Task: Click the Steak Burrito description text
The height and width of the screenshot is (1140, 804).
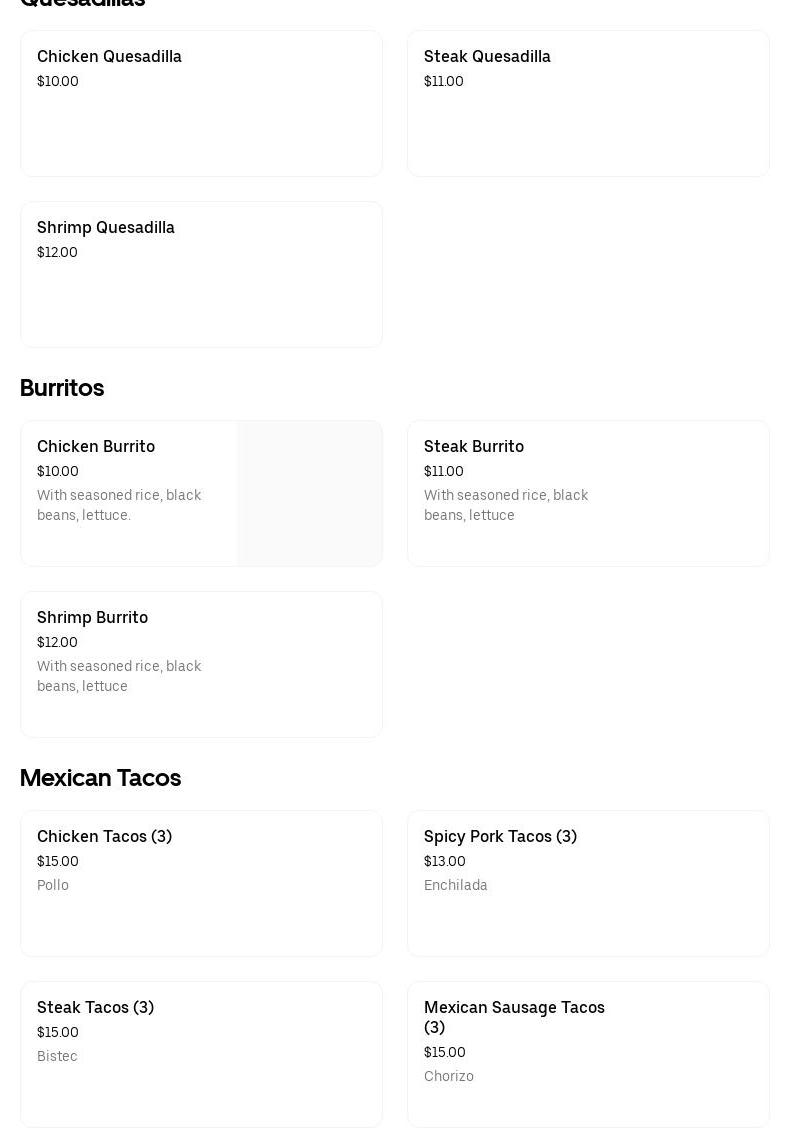Action: (x=506, y=506)
